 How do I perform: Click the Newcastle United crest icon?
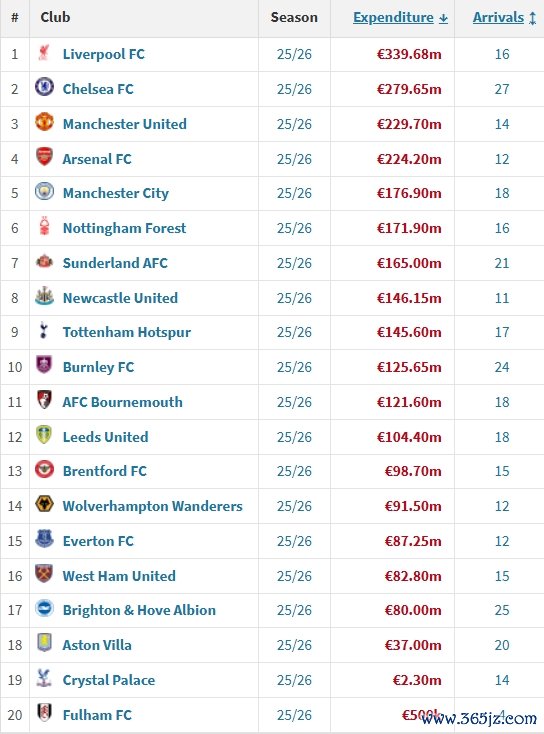pyautogui.click(x=44, y=296)
